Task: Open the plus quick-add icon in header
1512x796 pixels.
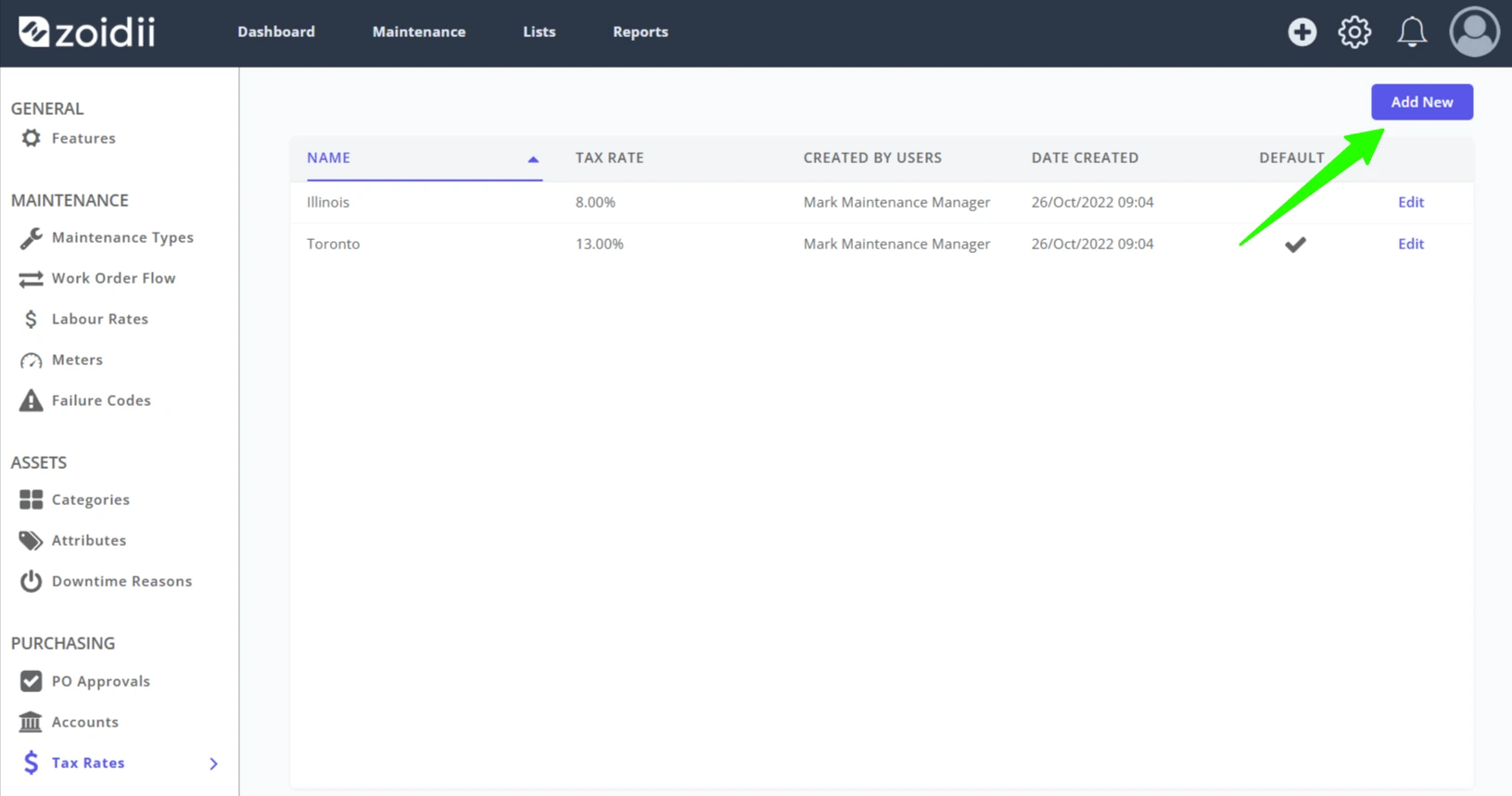Action: (x=1302, y=32)
